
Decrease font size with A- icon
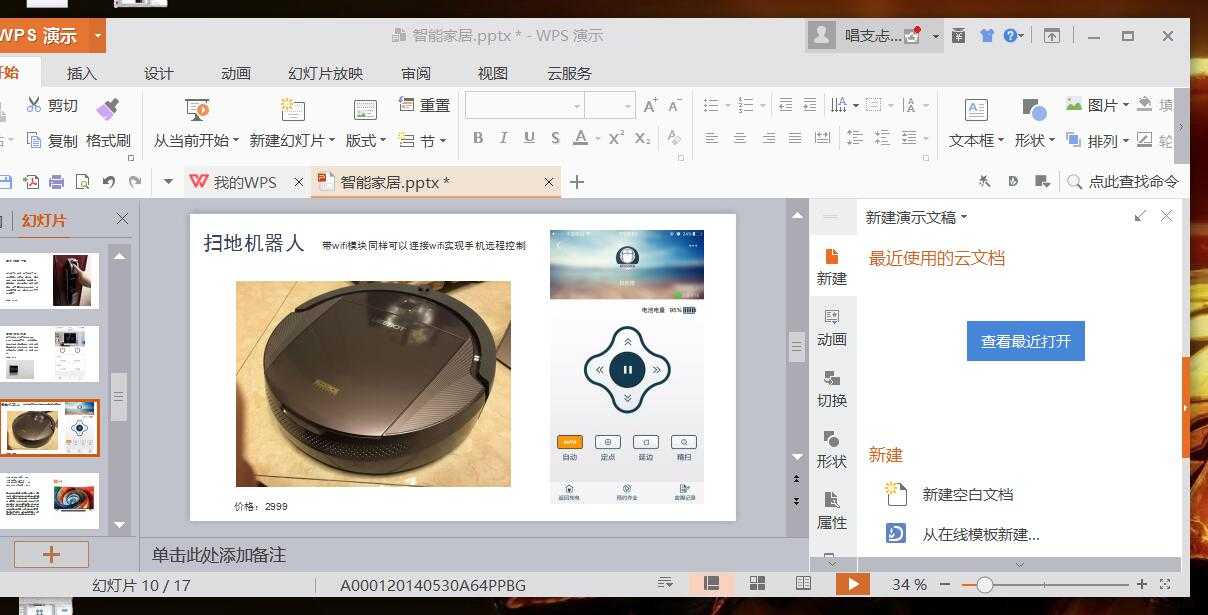tap(675, 105)
